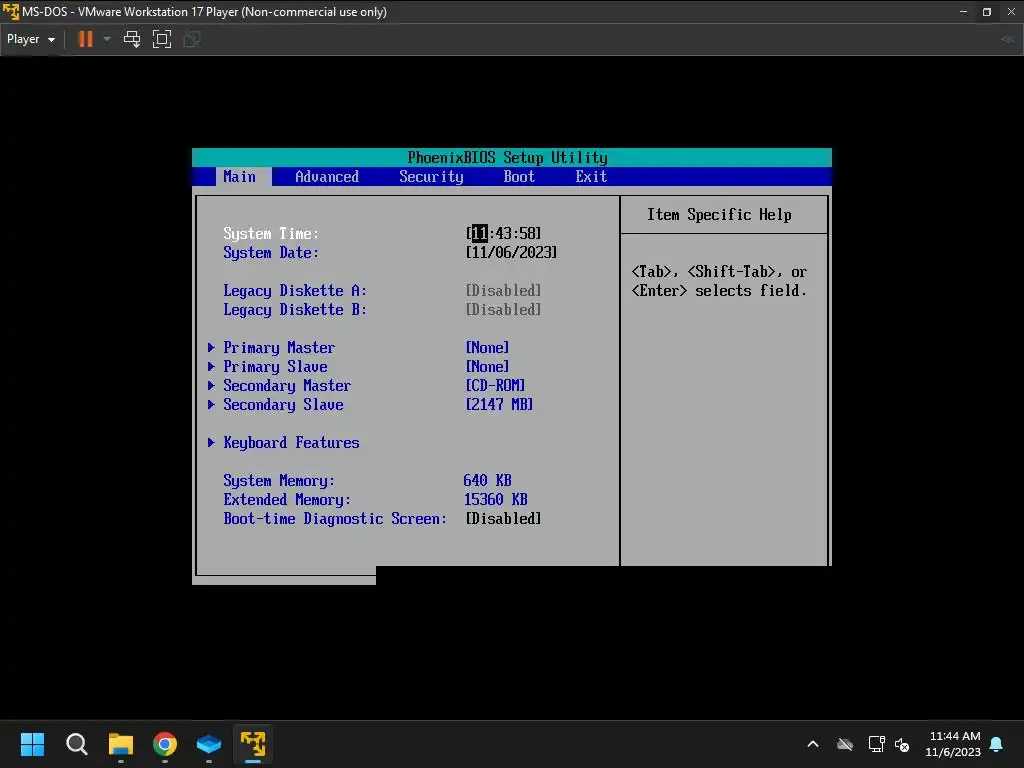Open the Keyboard Features submenu label

coord(291,442)
